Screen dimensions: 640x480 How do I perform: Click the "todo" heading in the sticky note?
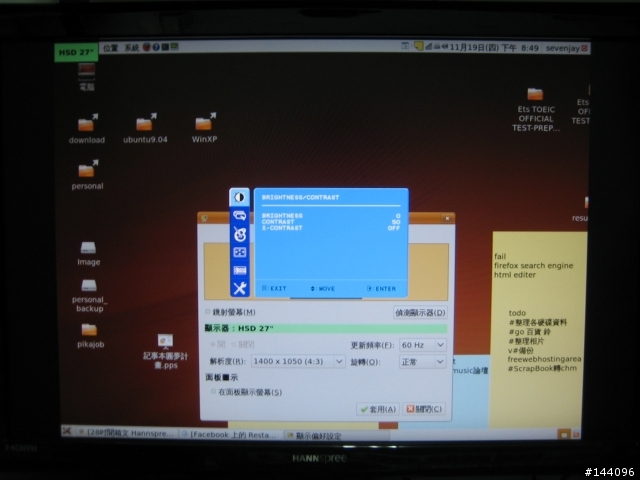[x=517, y=313]
